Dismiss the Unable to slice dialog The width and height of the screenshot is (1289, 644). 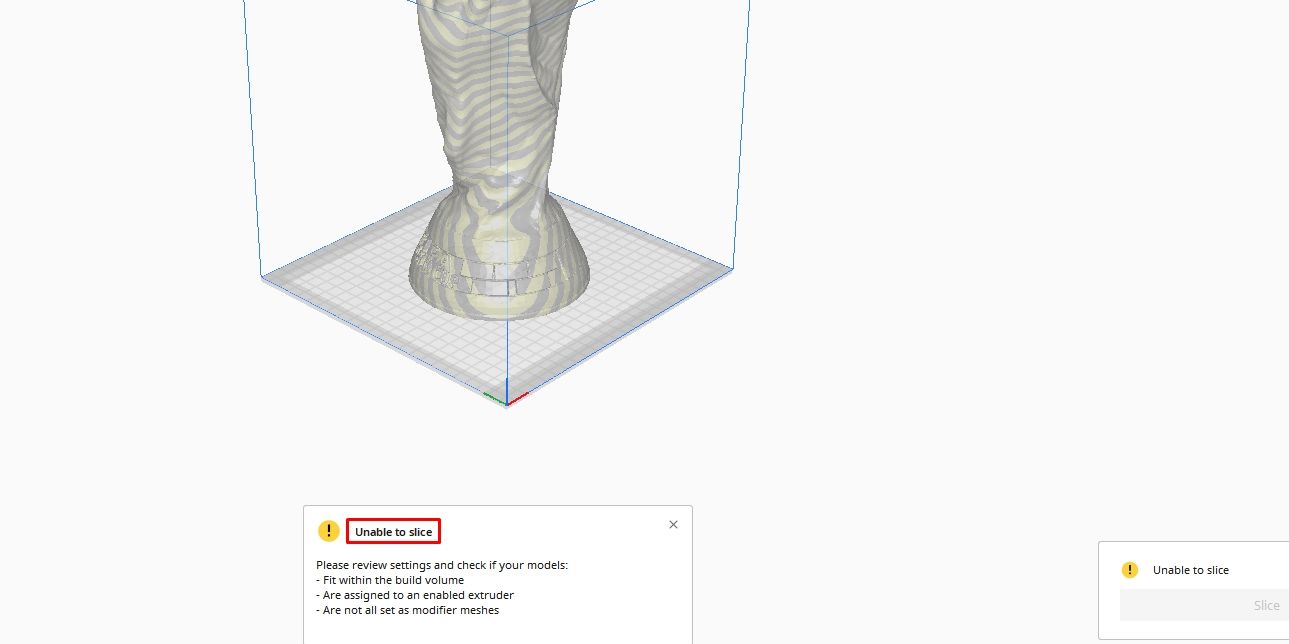(x=673, y=524)
